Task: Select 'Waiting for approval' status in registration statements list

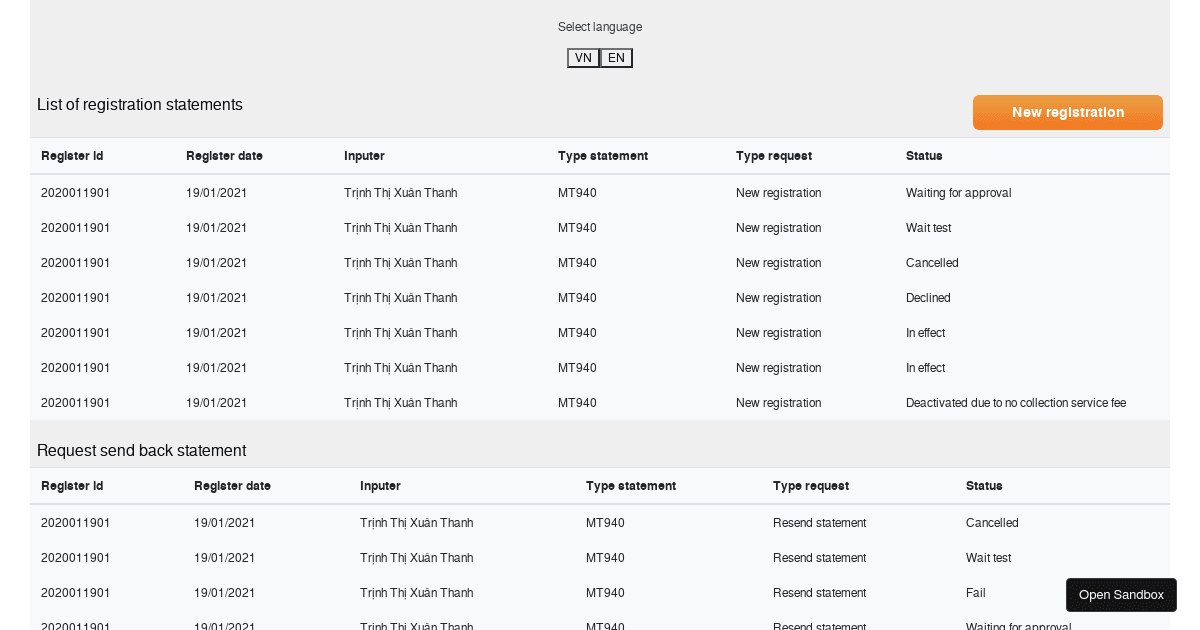Action: 959,193
